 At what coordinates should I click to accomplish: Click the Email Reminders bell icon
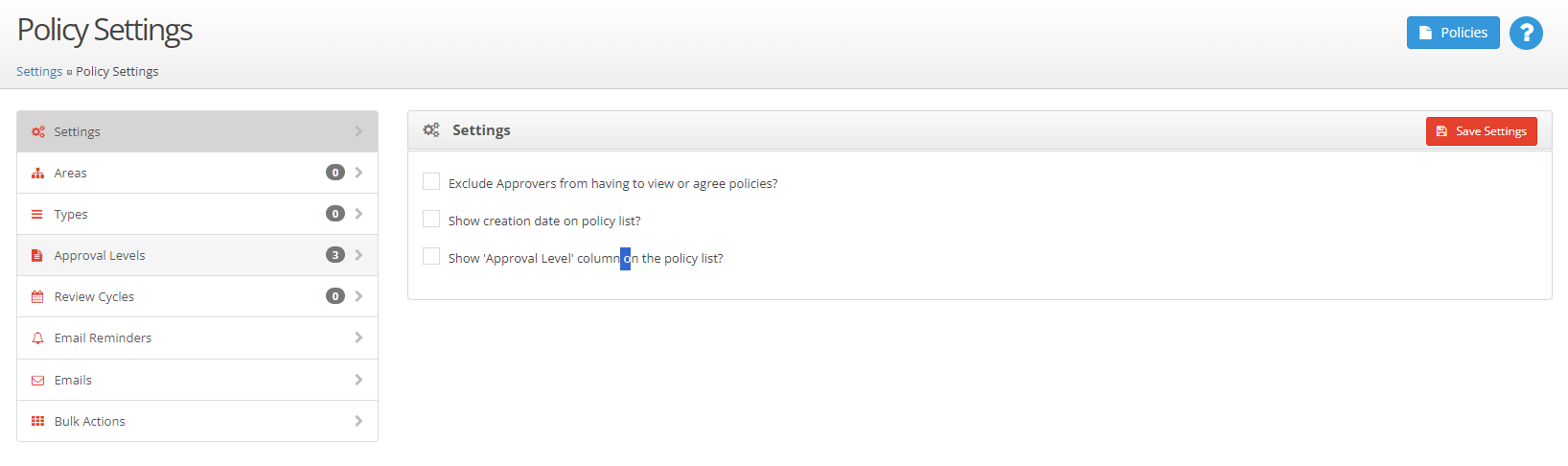(x=37, y=338)
